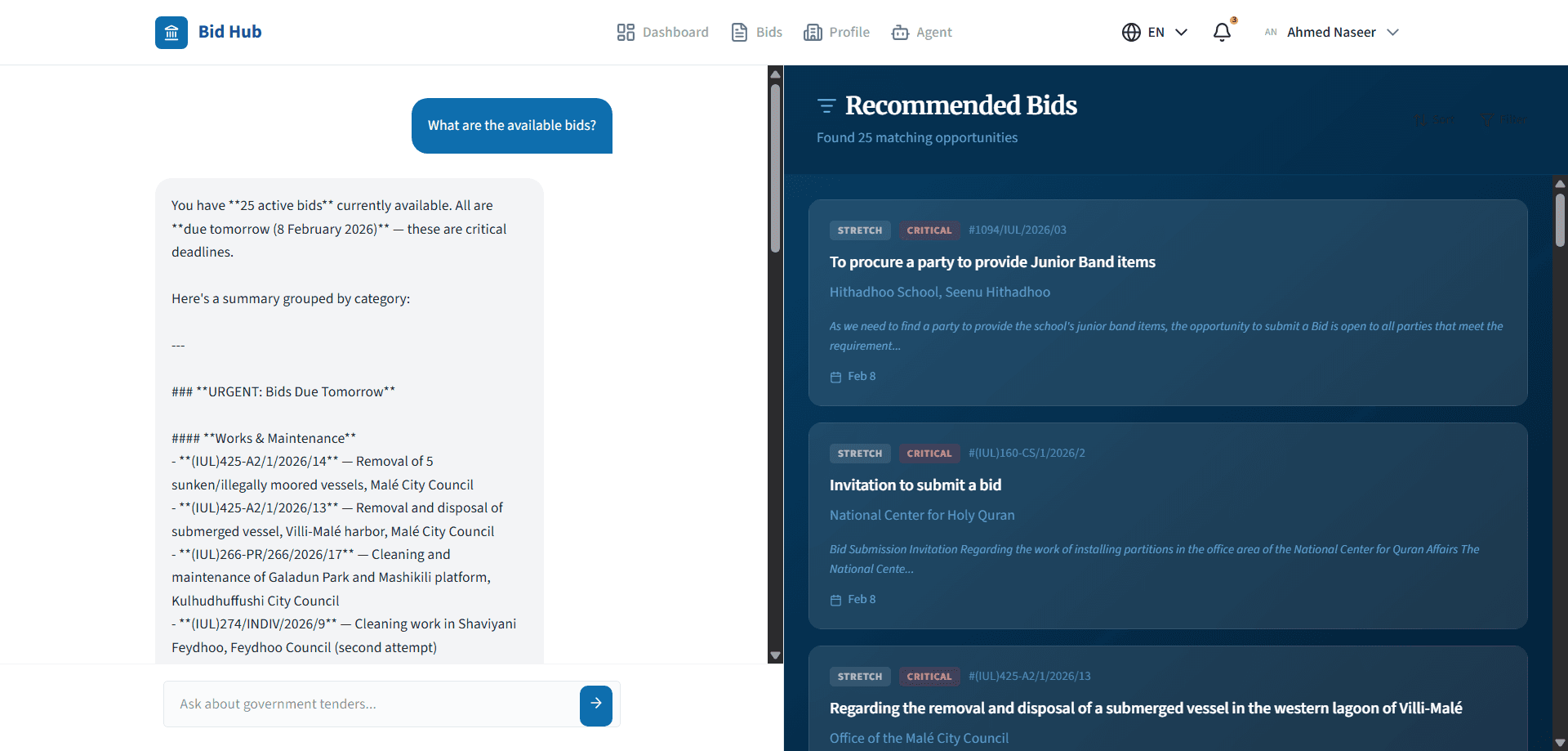
Task: Click 'Found 25 matching opportunities' text
Action: pyautogui.click(x=917, y=138)
